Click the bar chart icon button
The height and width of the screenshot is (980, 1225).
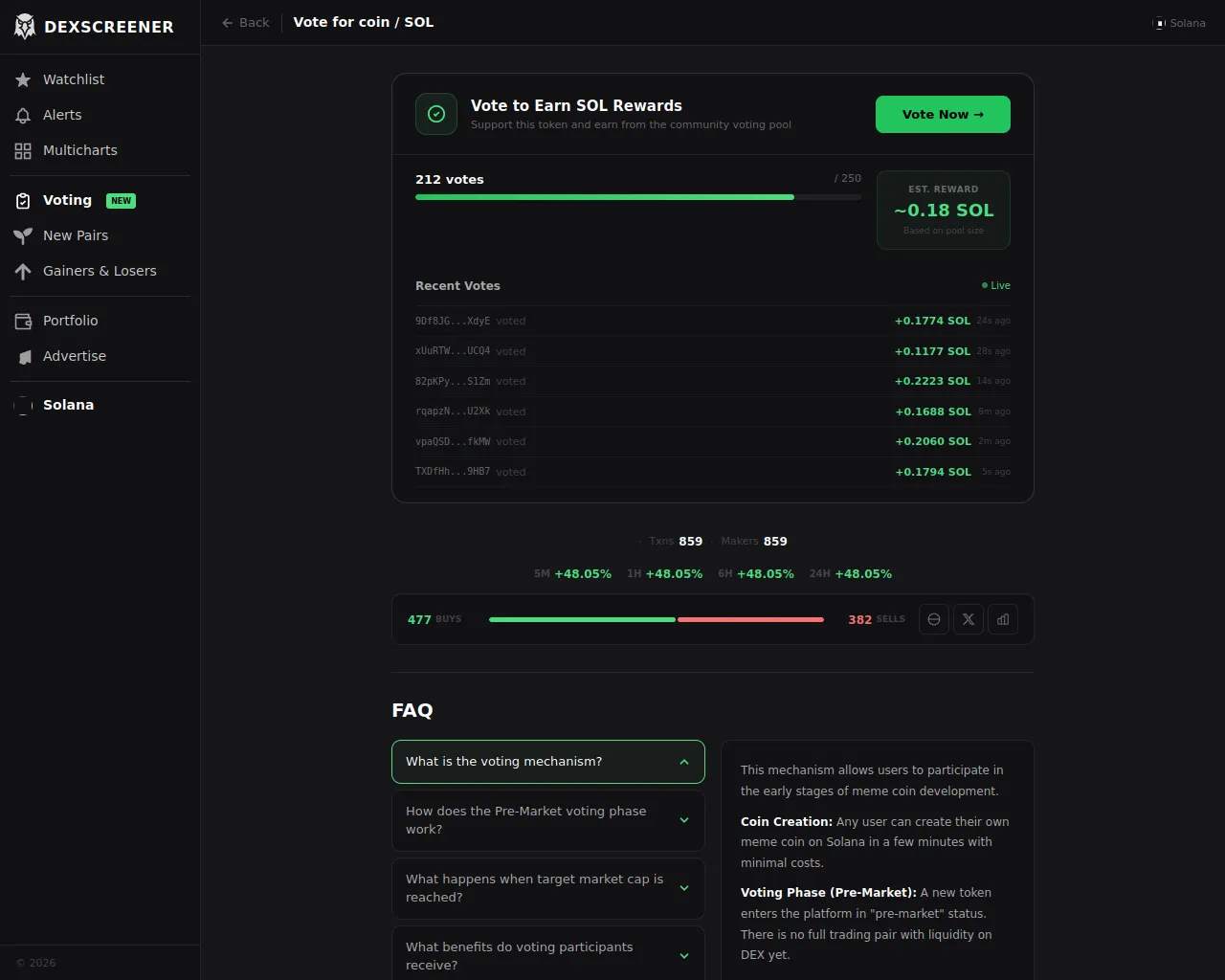(1002, 619)
